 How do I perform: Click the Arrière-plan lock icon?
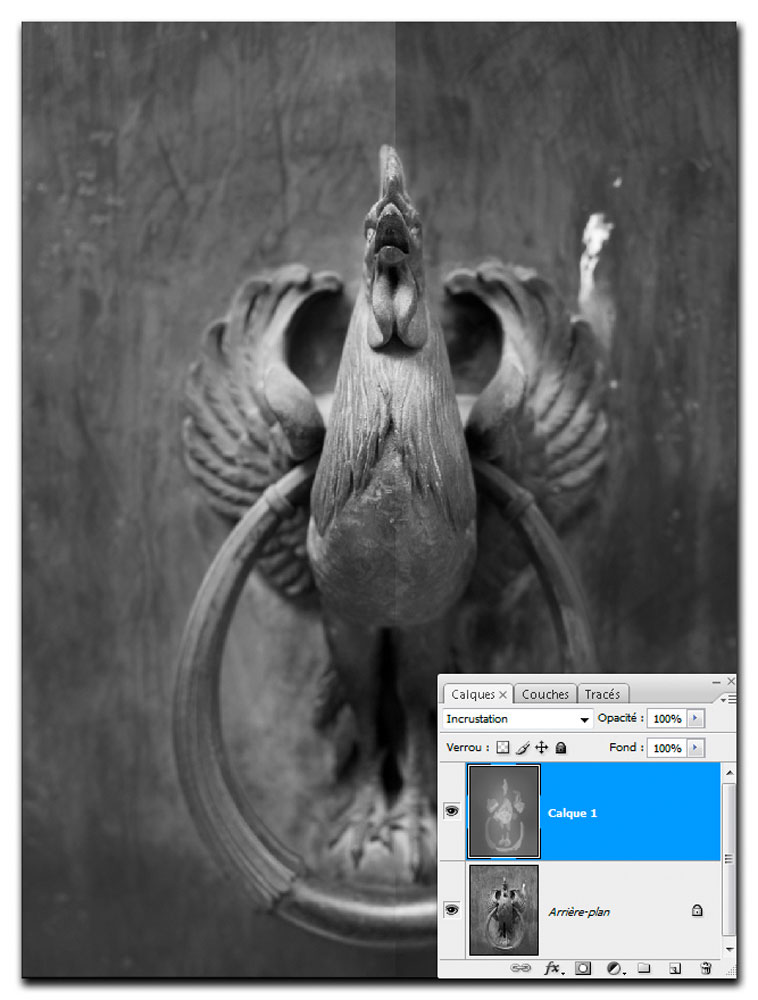(x=697, y=910)
